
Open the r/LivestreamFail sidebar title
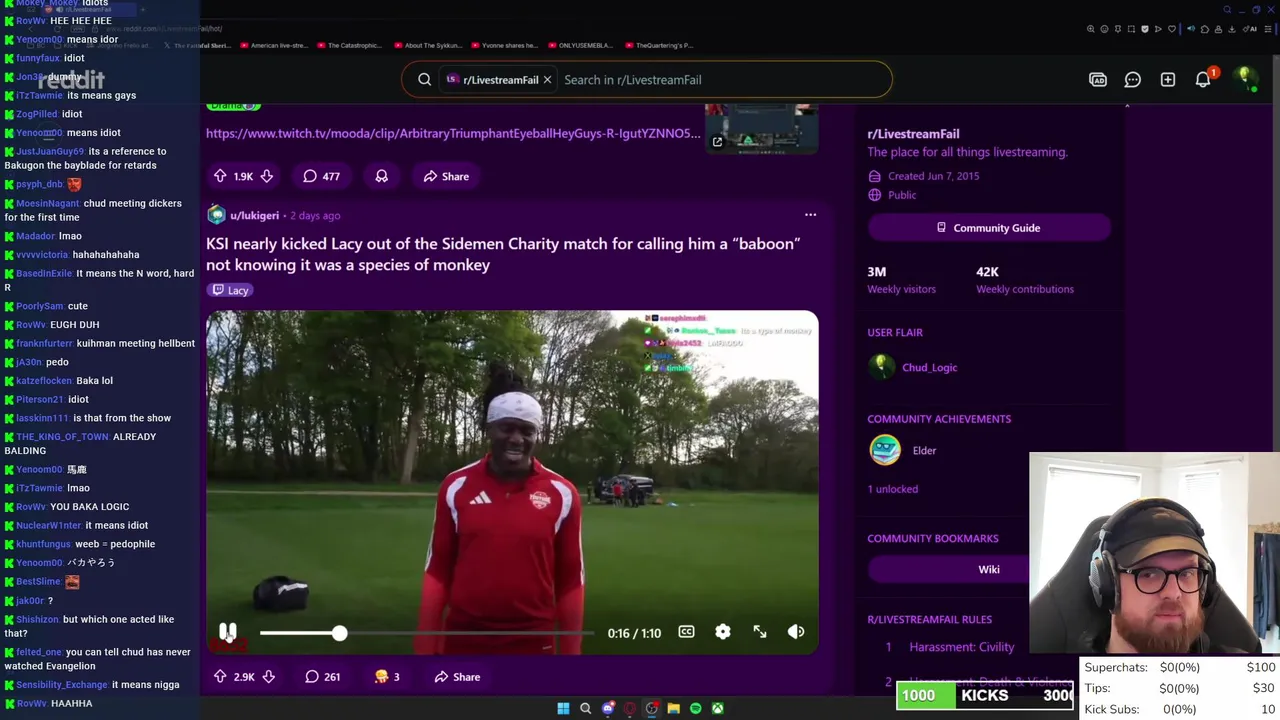click(x=913, y=133)
